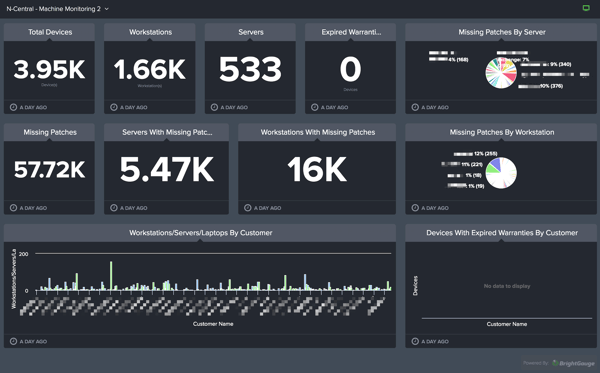
Task: Click the 0 expired warranties value
Action: pyautogui.click(x=351, y=69)
